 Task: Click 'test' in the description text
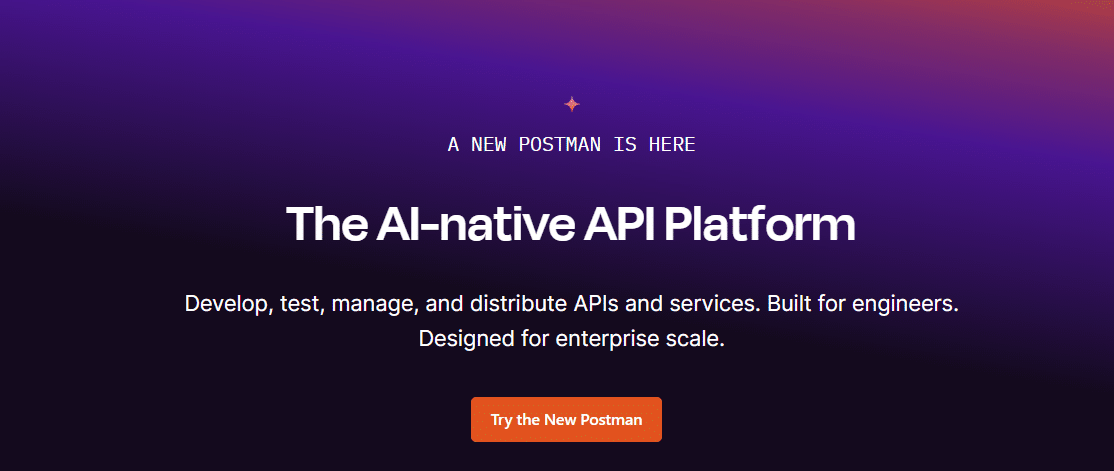(x=302, y=303)
